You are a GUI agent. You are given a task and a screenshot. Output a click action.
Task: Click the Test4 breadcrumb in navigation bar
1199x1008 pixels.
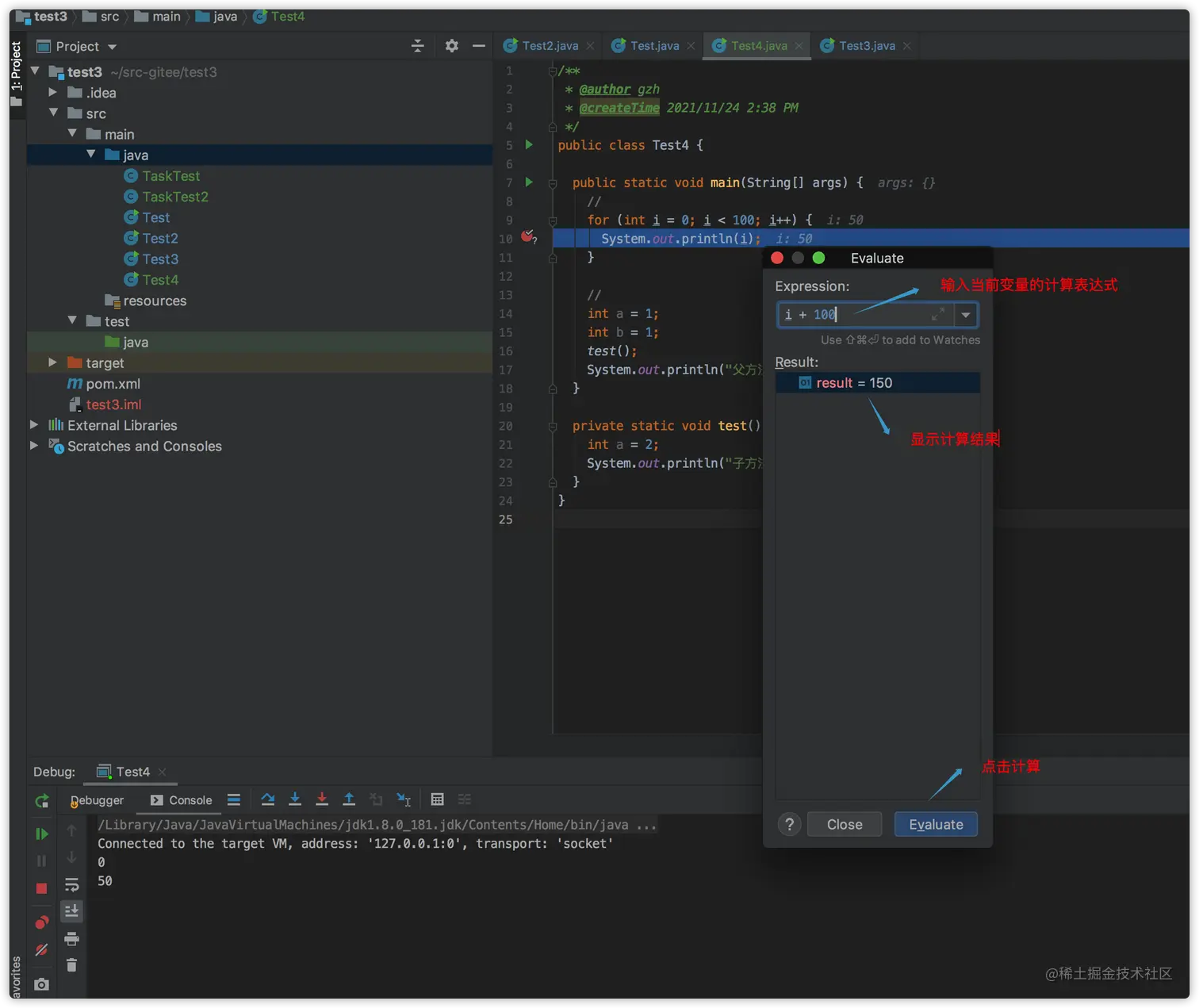pos(279,17)
